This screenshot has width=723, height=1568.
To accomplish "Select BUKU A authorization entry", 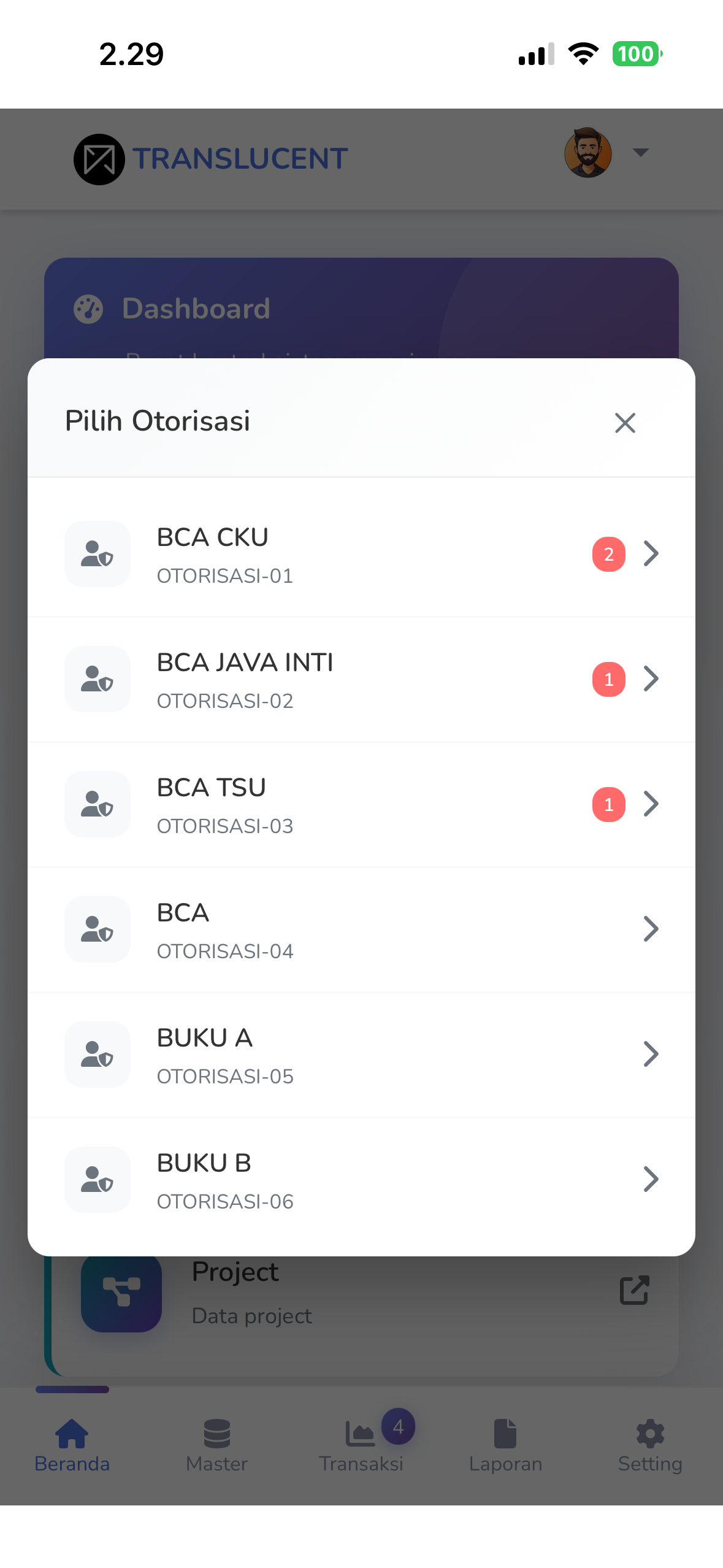I will click(x=361, y=1055).
